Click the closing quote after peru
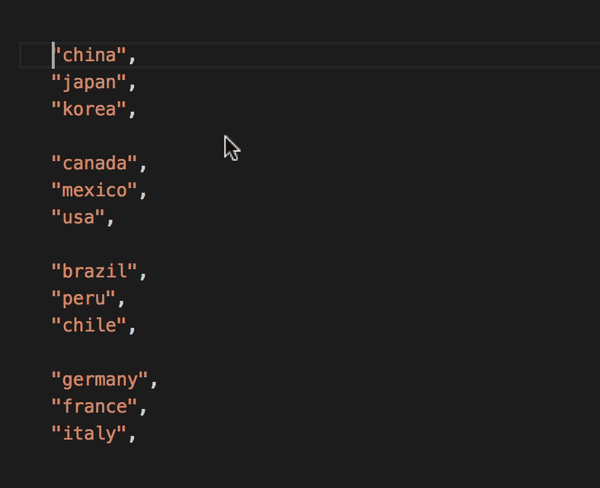The width and height of the screenshot is (600, 488). tap(111, 298)
